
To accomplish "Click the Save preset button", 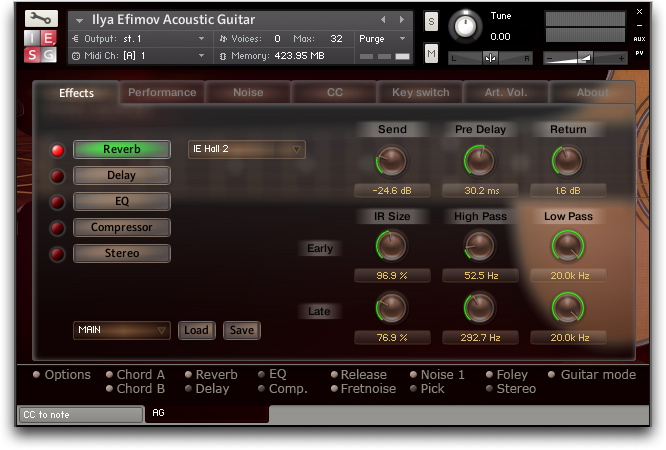I will click(242, 330).
